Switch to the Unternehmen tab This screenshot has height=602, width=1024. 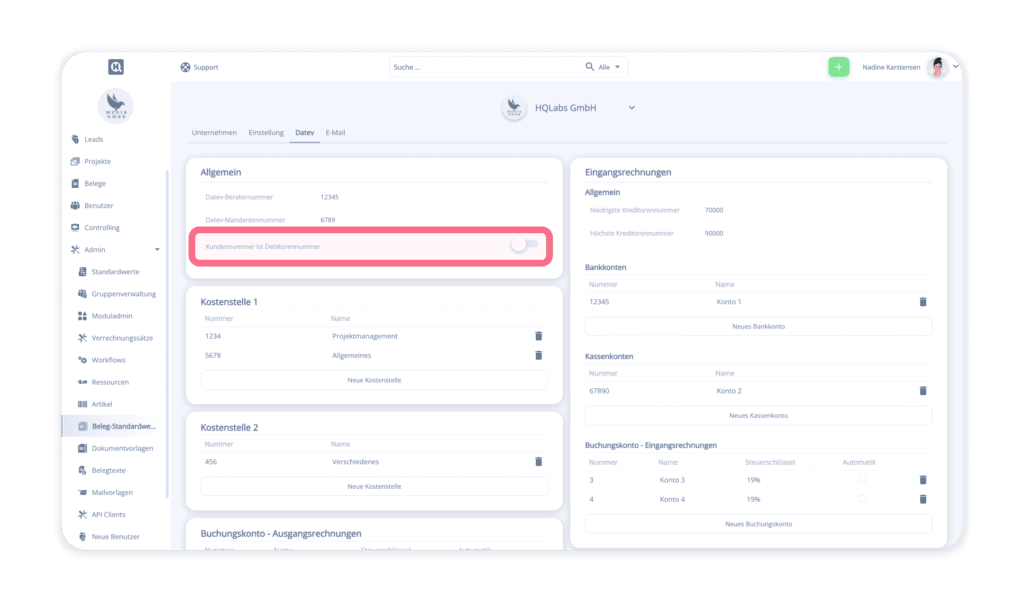(x=214, y=132)
